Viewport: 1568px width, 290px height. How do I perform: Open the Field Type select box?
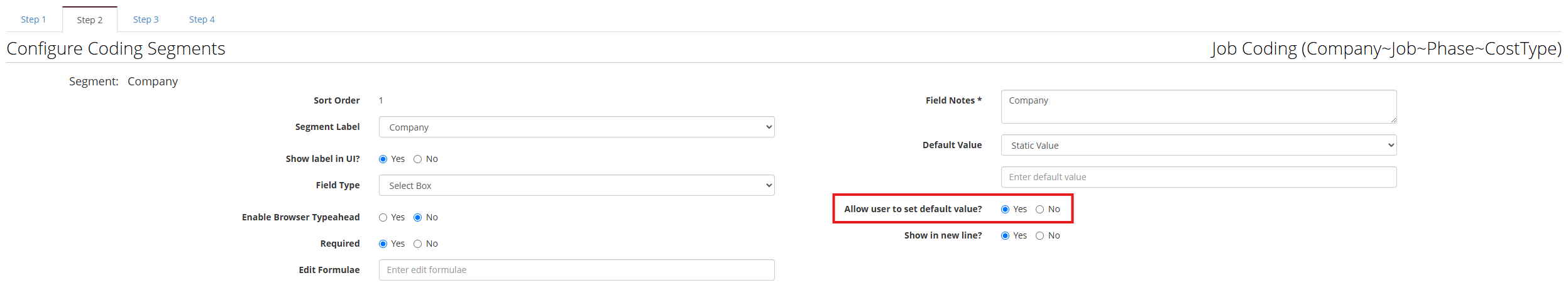pos(576,186)
